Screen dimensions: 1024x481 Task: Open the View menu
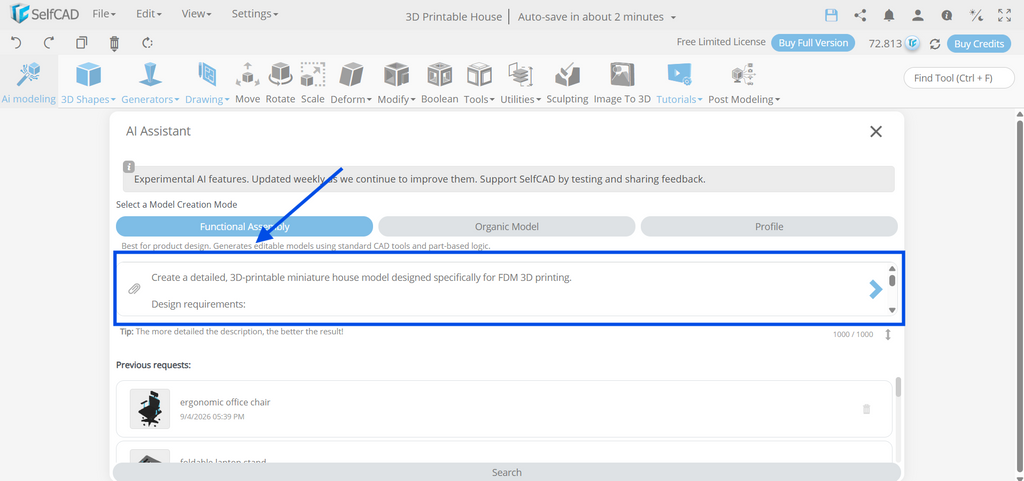pos(196,14)
